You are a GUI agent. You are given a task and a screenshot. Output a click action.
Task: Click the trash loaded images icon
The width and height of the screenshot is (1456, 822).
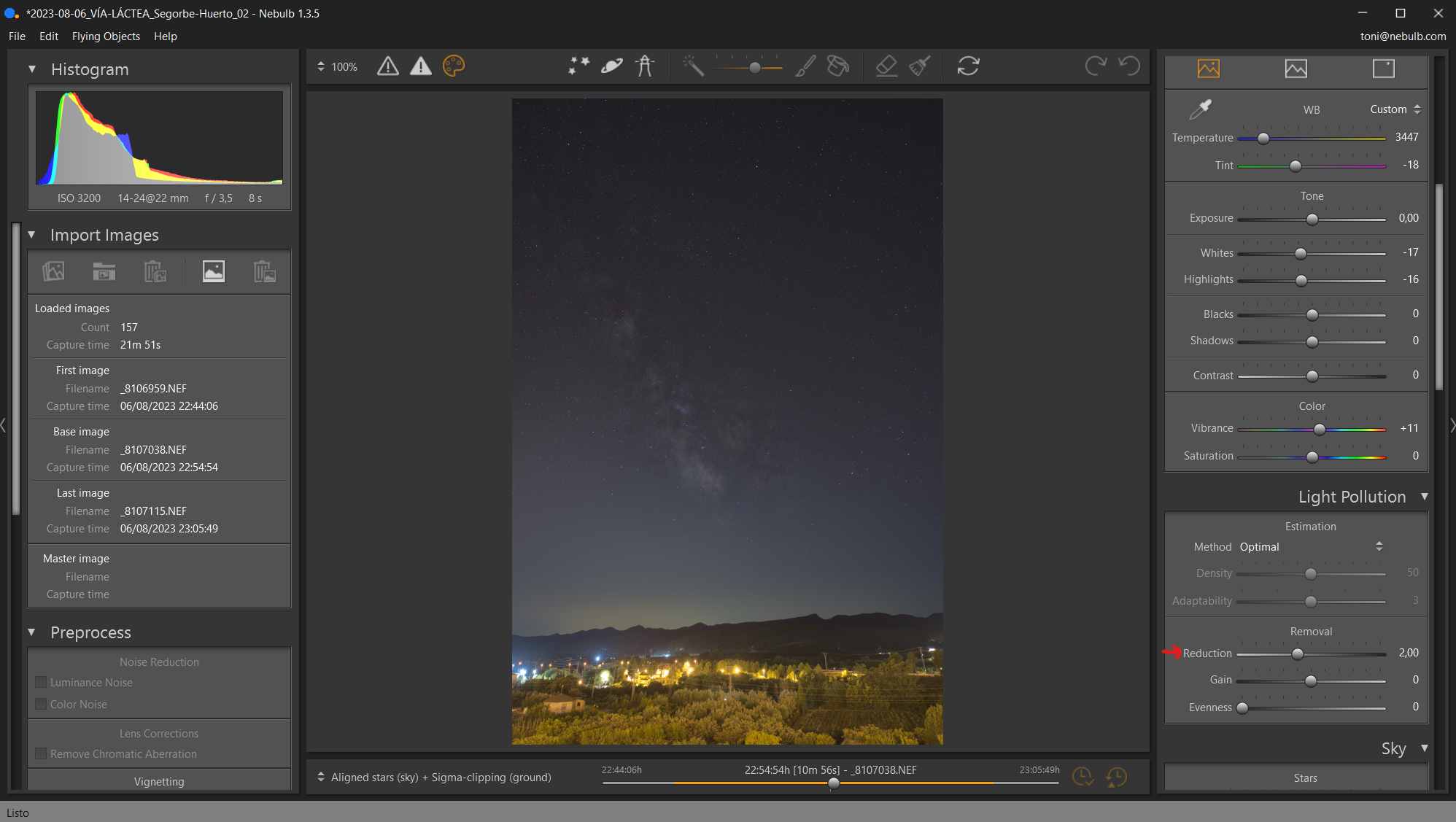pos(155,271)
